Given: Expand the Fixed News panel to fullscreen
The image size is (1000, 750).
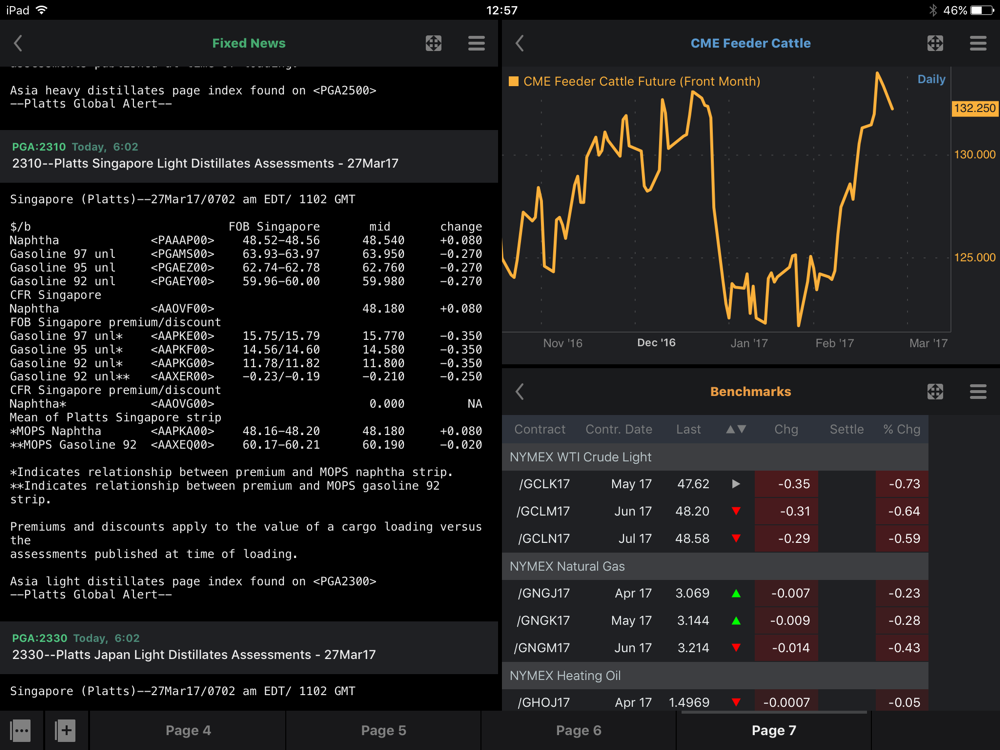Looking at the screenshot, I should coord(433,43).
